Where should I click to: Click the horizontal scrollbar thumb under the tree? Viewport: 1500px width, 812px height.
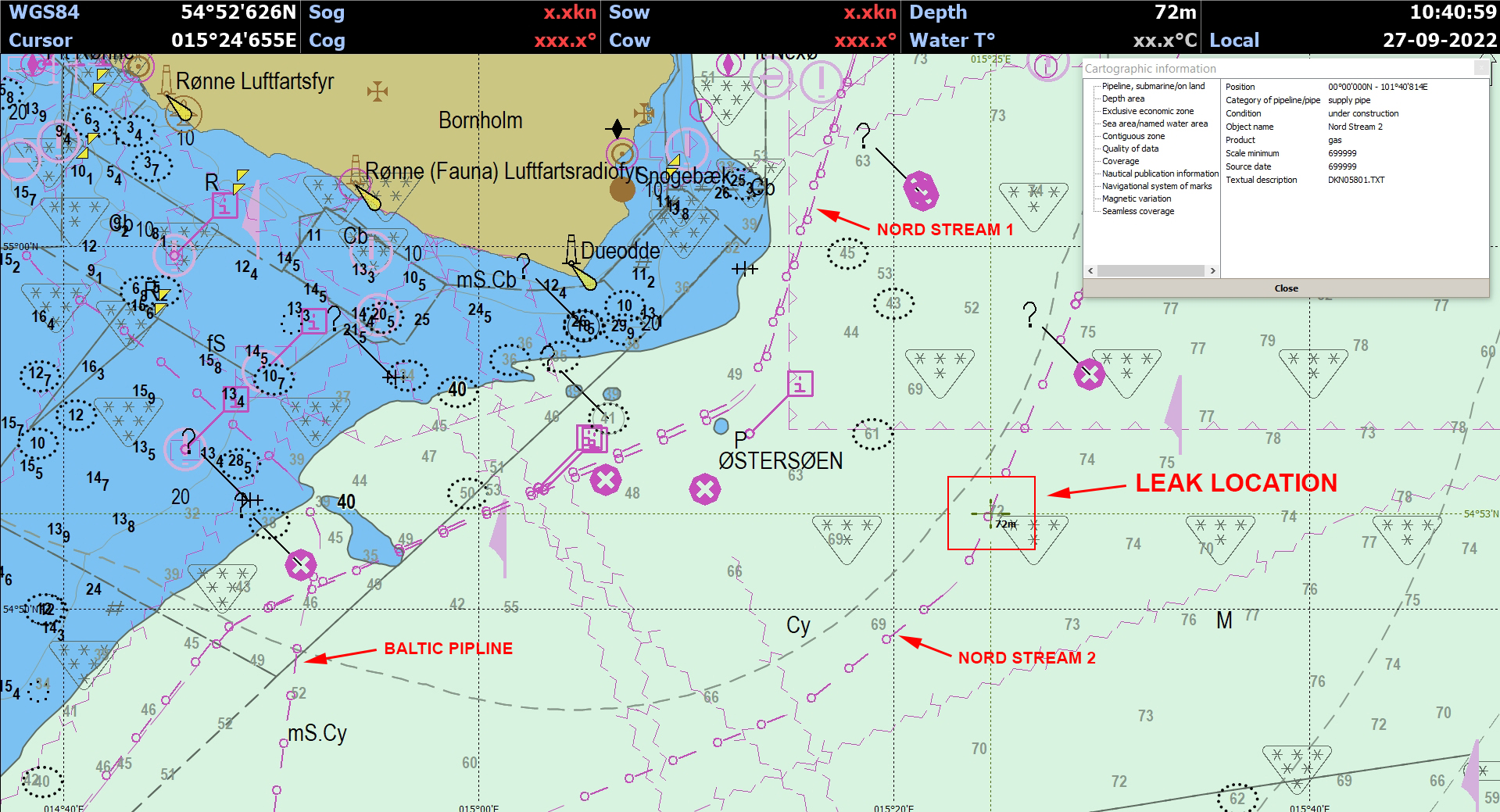1151,270
